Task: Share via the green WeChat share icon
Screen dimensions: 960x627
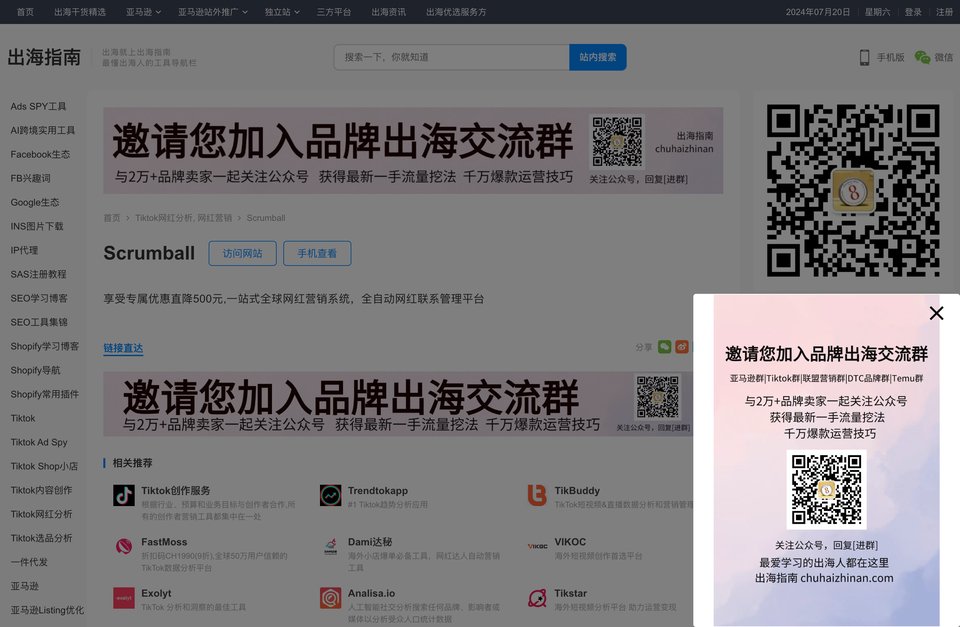Action: pos(664,347)
